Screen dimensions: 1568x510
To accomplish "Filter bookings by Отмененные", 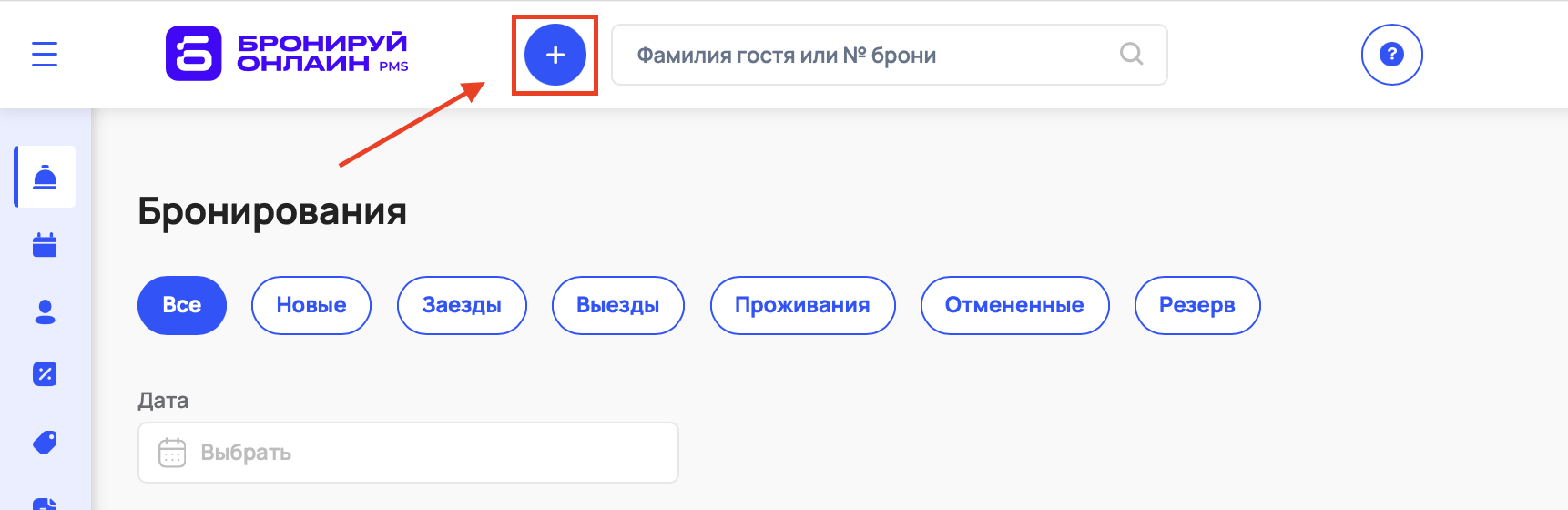I will click(x=1014, y=305).
